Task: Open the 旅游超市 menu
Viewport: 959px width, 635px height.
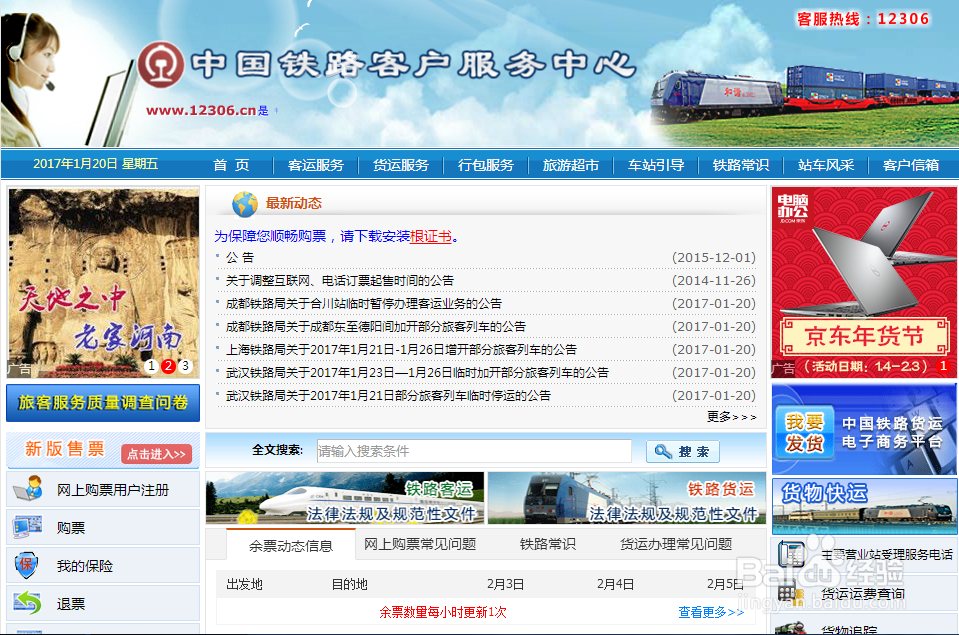Action: tap(571, 165)
